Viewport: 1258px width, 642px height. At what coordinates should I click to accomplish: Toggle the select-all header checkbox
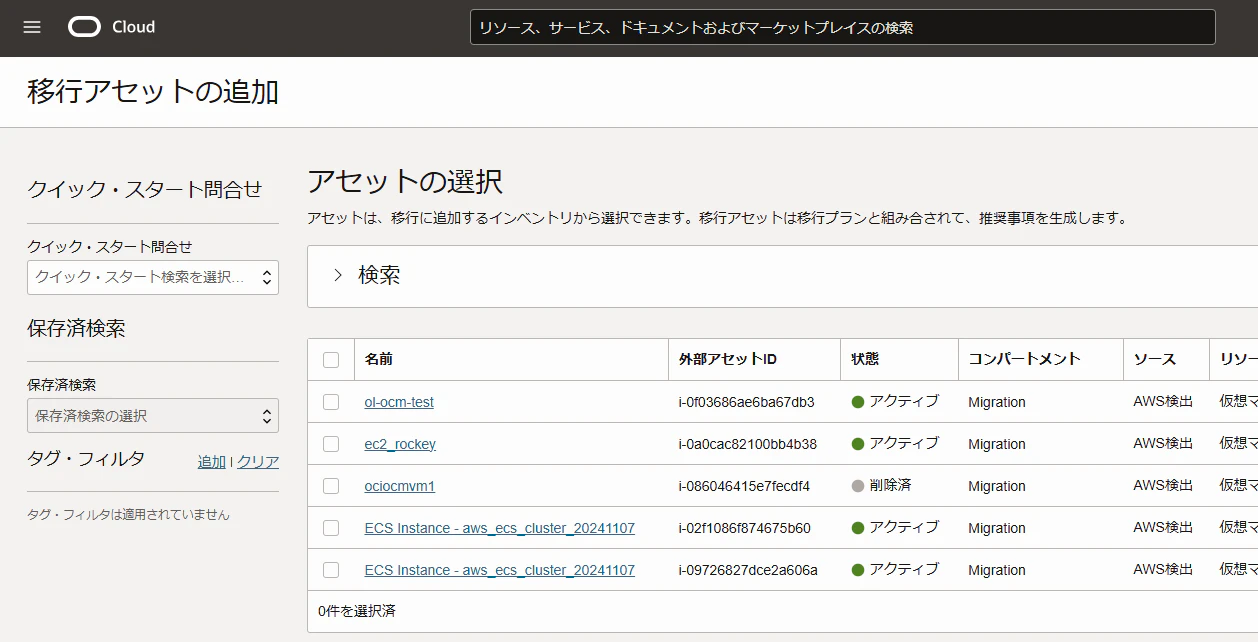[x=331, y=360]
